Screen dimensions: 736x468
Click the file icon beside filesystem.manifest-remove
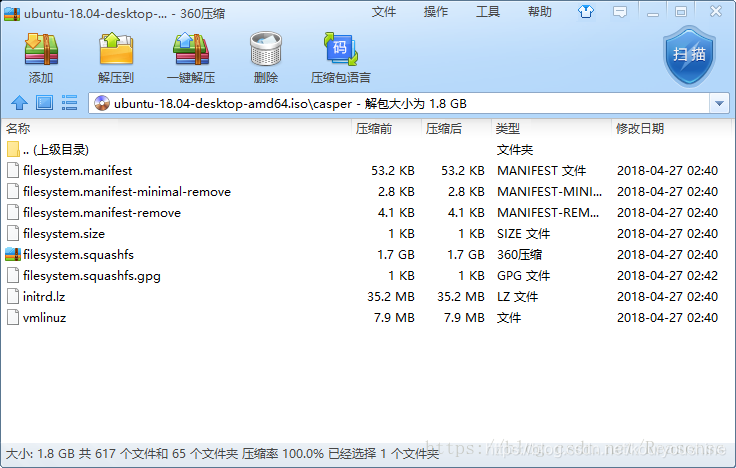point(13,212)
